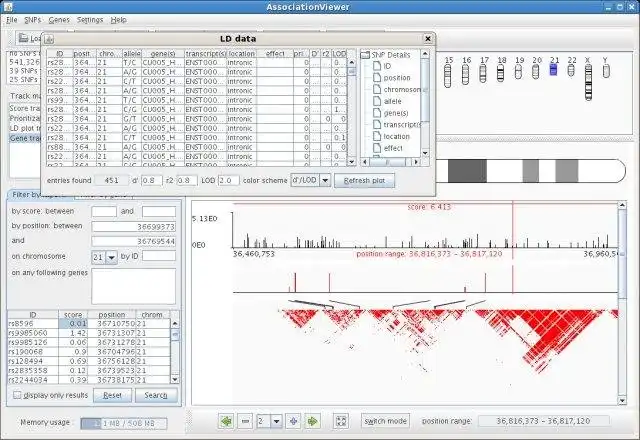
Task: Zoom in with the blue plus button
Action: 293,421
